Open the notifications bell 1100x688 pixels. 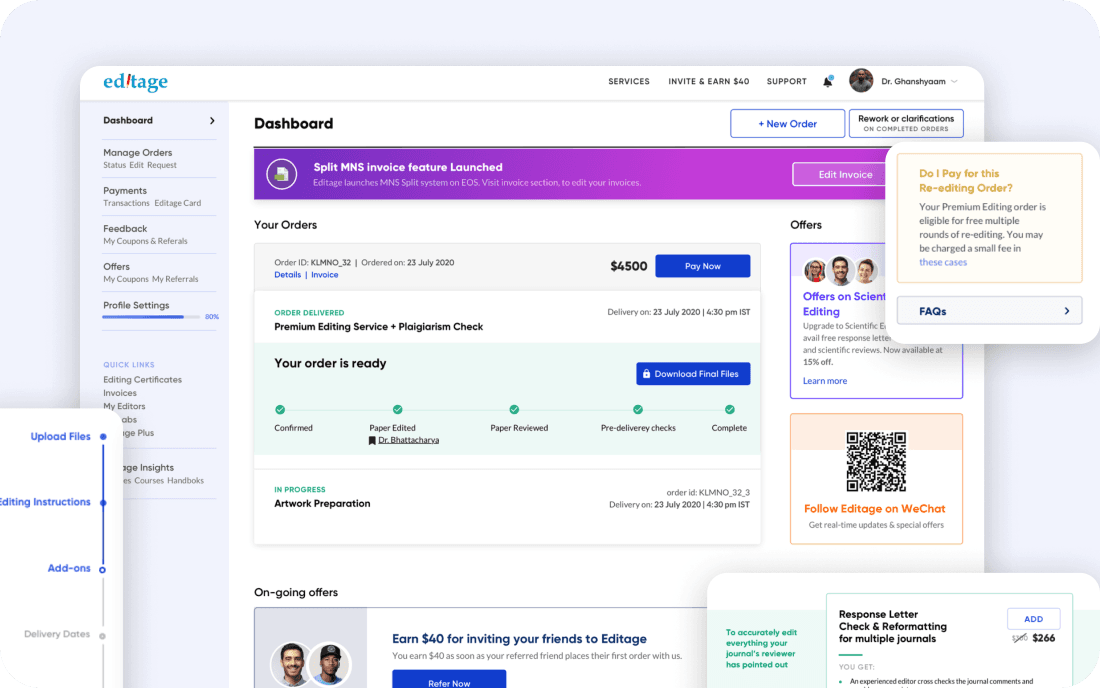tap(828, 81)
